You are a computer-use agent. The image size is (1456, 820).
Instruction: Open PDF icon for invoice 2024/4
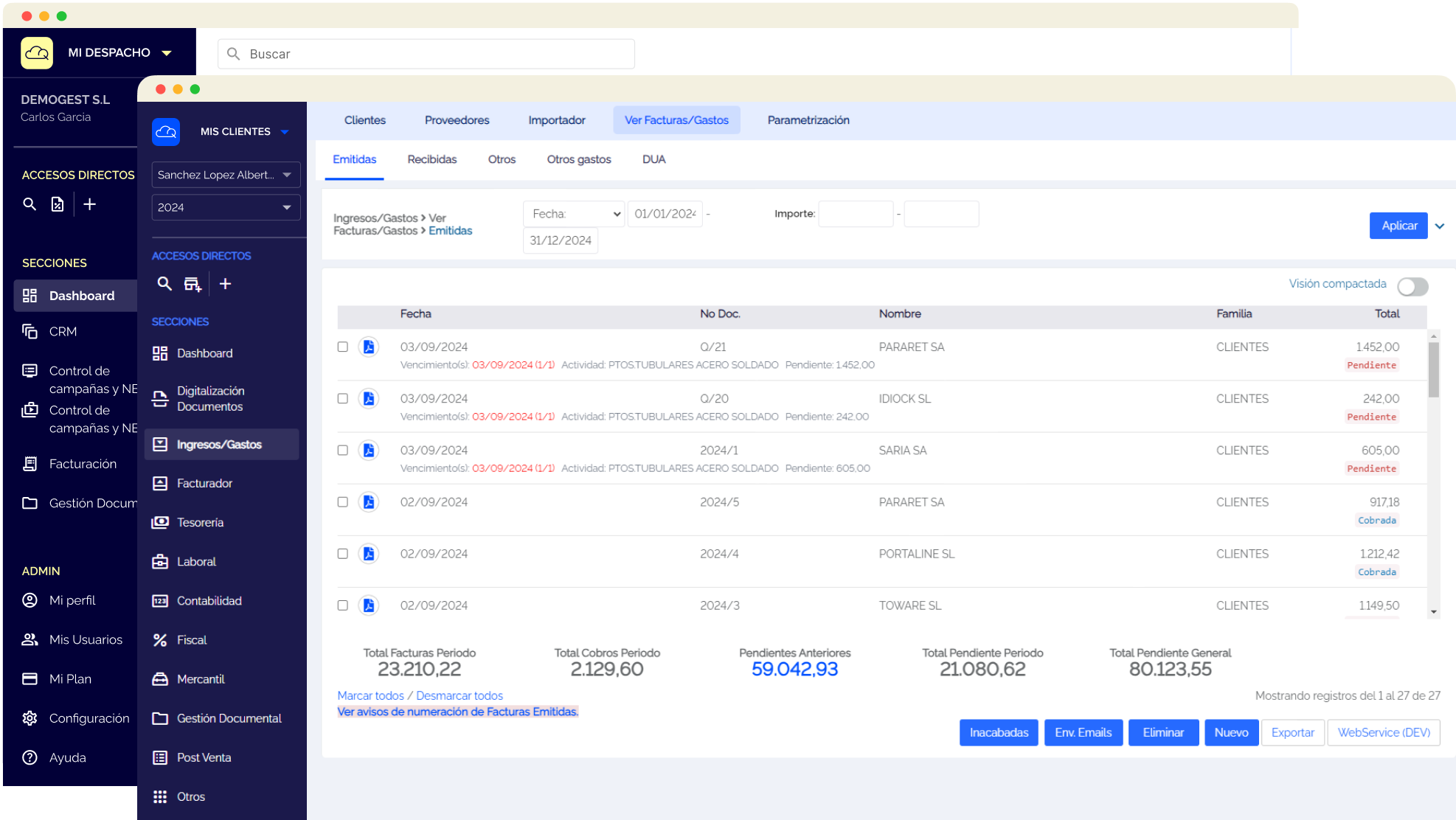pyautogui.click(x=369, y=553)
